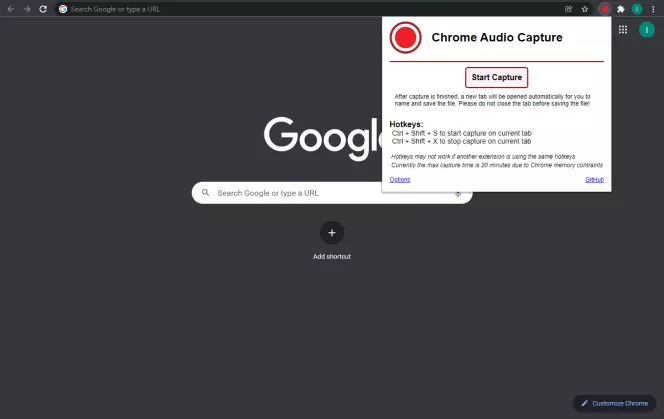Click the browser back arrow
This screenshot has height=419, width=664.
tap(11, 9)
